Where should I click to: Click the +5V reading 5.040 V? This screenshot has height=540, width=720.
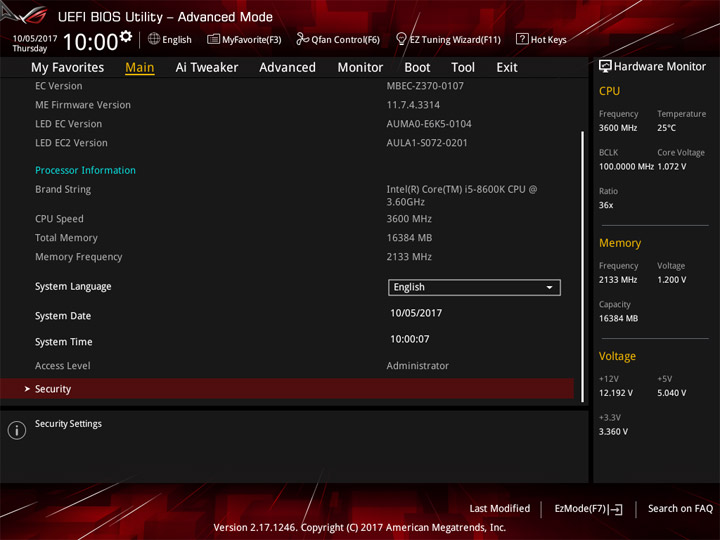tap(672, 393)
